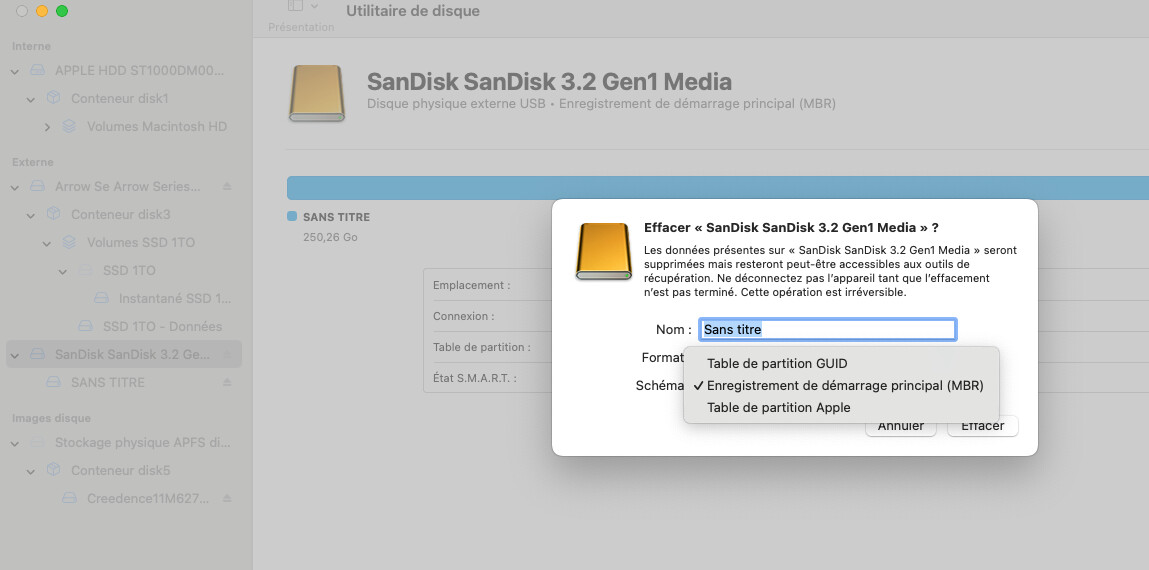The image size is (1149, 570).
Task: Click SanDisk SanDisk 3.2 Ge sidebar drive icon
Action: click(x=37, y=354)
